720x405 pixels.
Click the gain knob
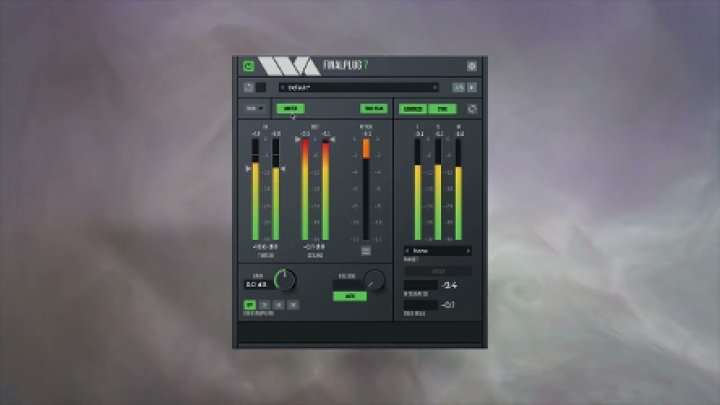(285, 280)
